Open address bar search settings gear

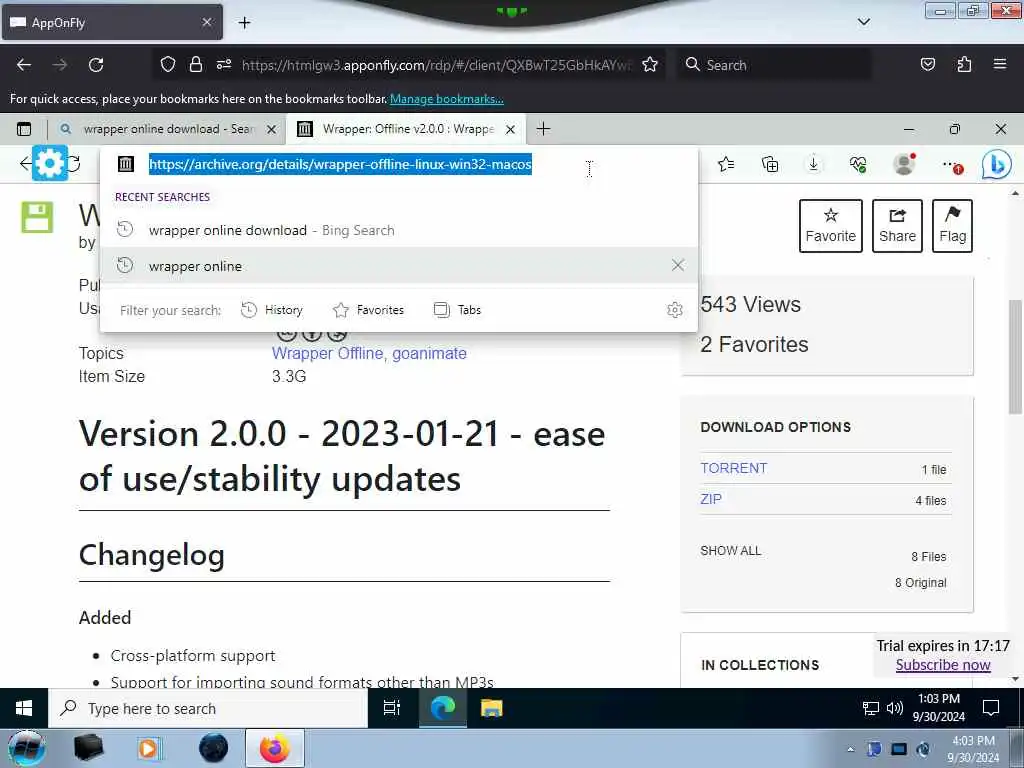point(675,310)
